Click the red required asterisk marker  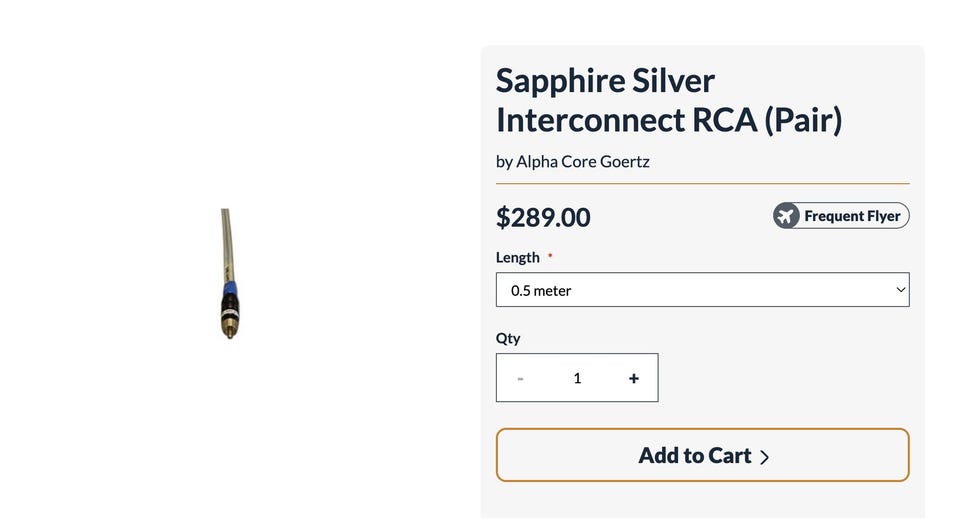pos(550,256)
